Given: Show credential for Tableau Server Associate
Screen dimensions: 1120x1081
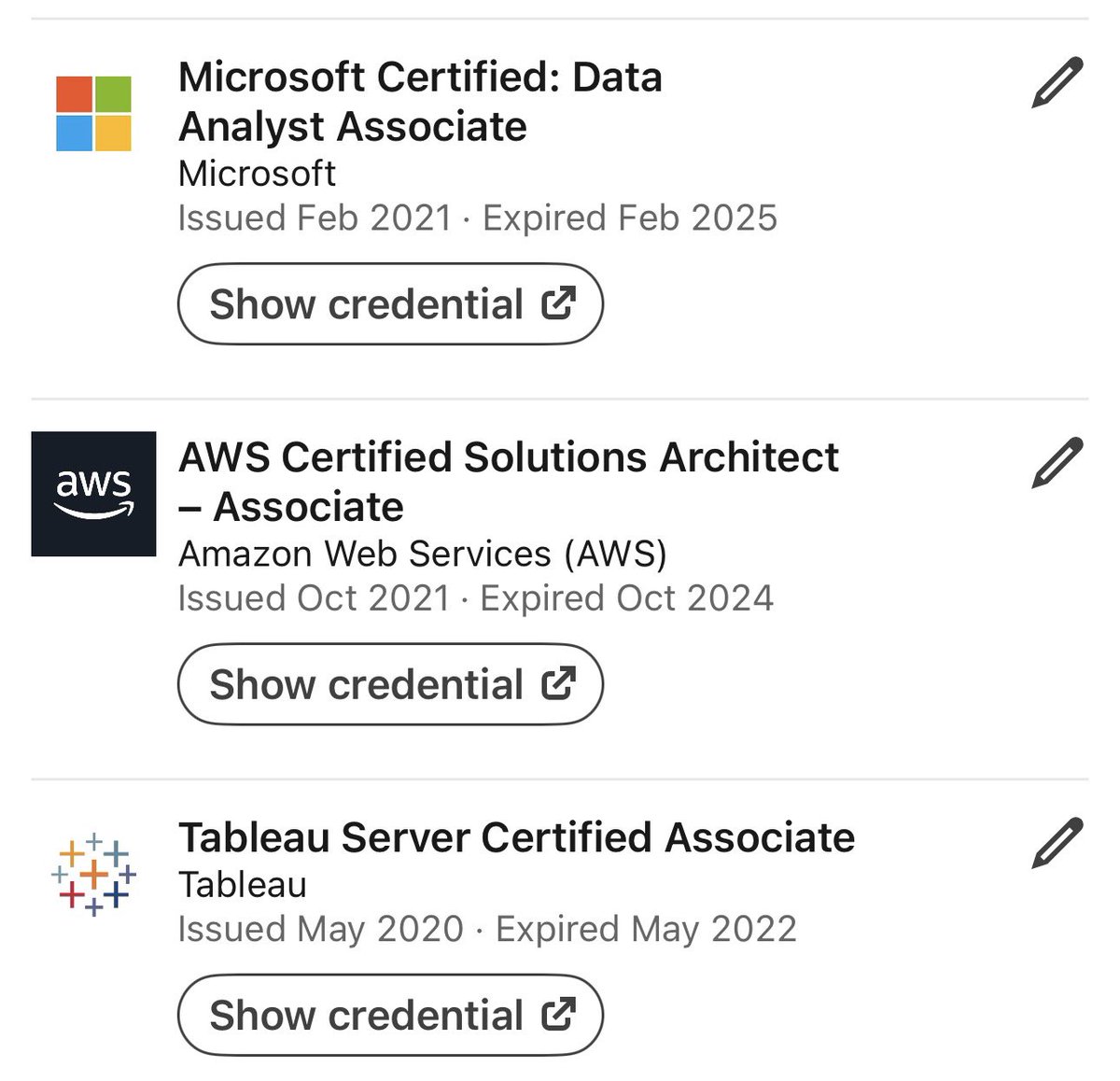Looking at the screenshot, I should 390,1015.
